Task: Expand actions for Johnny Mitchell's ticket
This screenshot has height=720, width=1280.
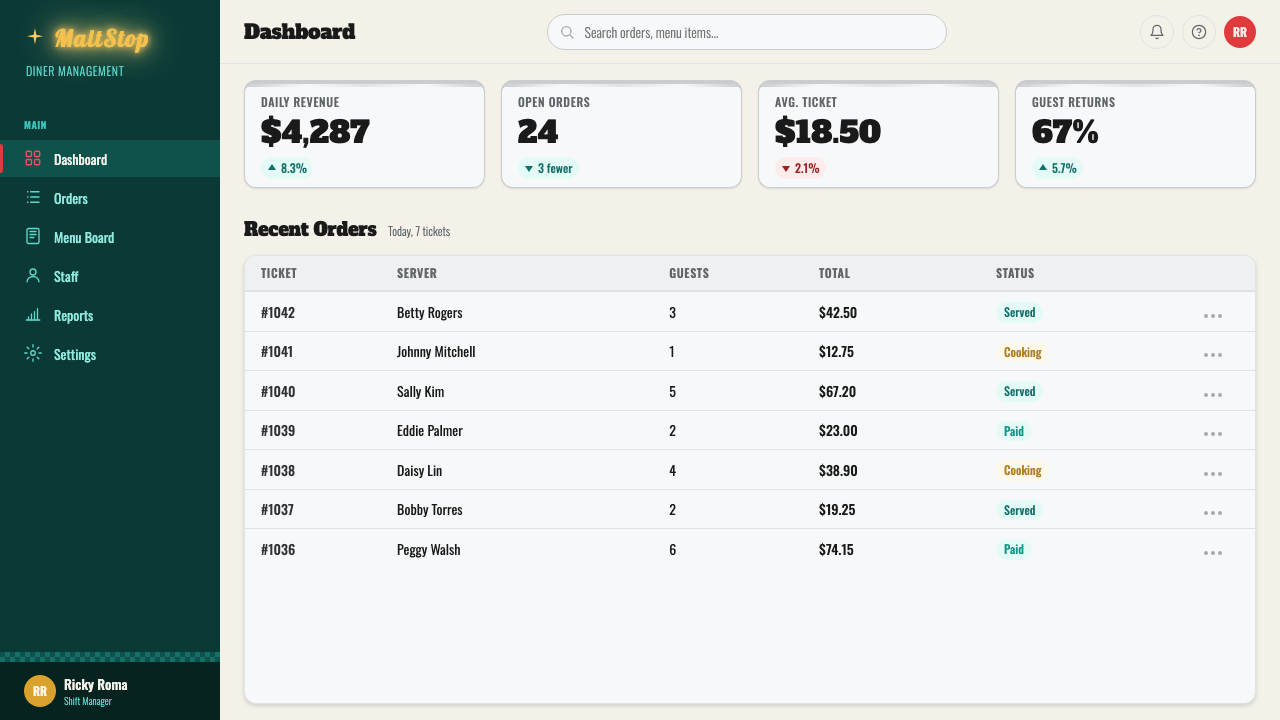Action: pos(1213,354)
